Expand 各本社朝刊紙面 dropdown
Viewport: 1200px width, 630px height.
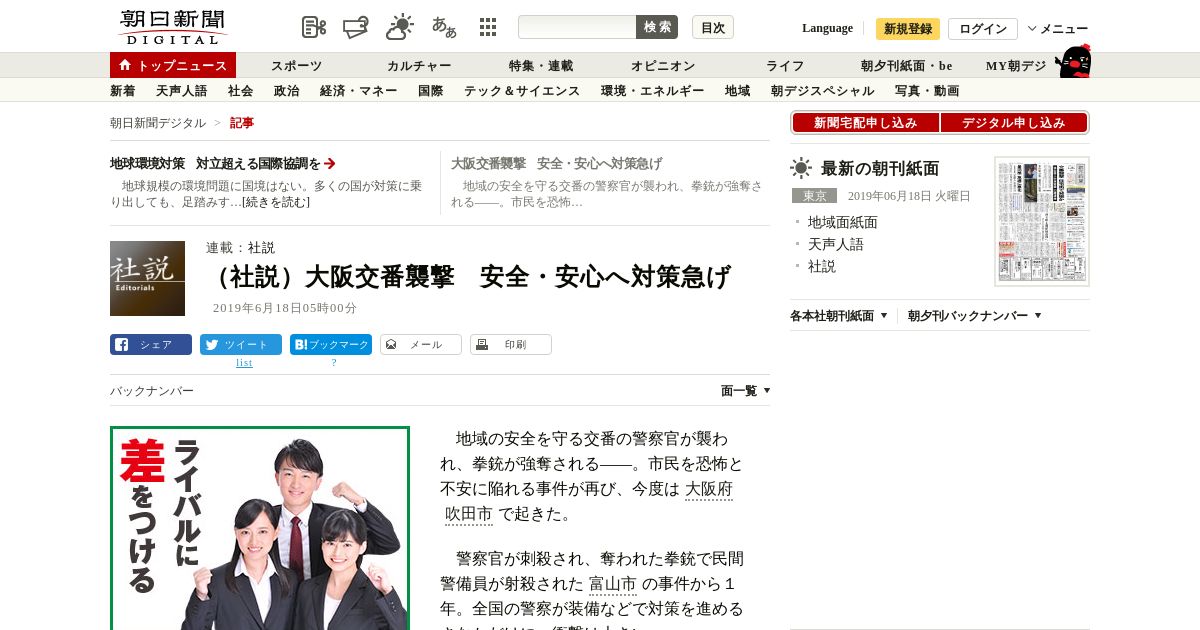(x=839, y=316)
